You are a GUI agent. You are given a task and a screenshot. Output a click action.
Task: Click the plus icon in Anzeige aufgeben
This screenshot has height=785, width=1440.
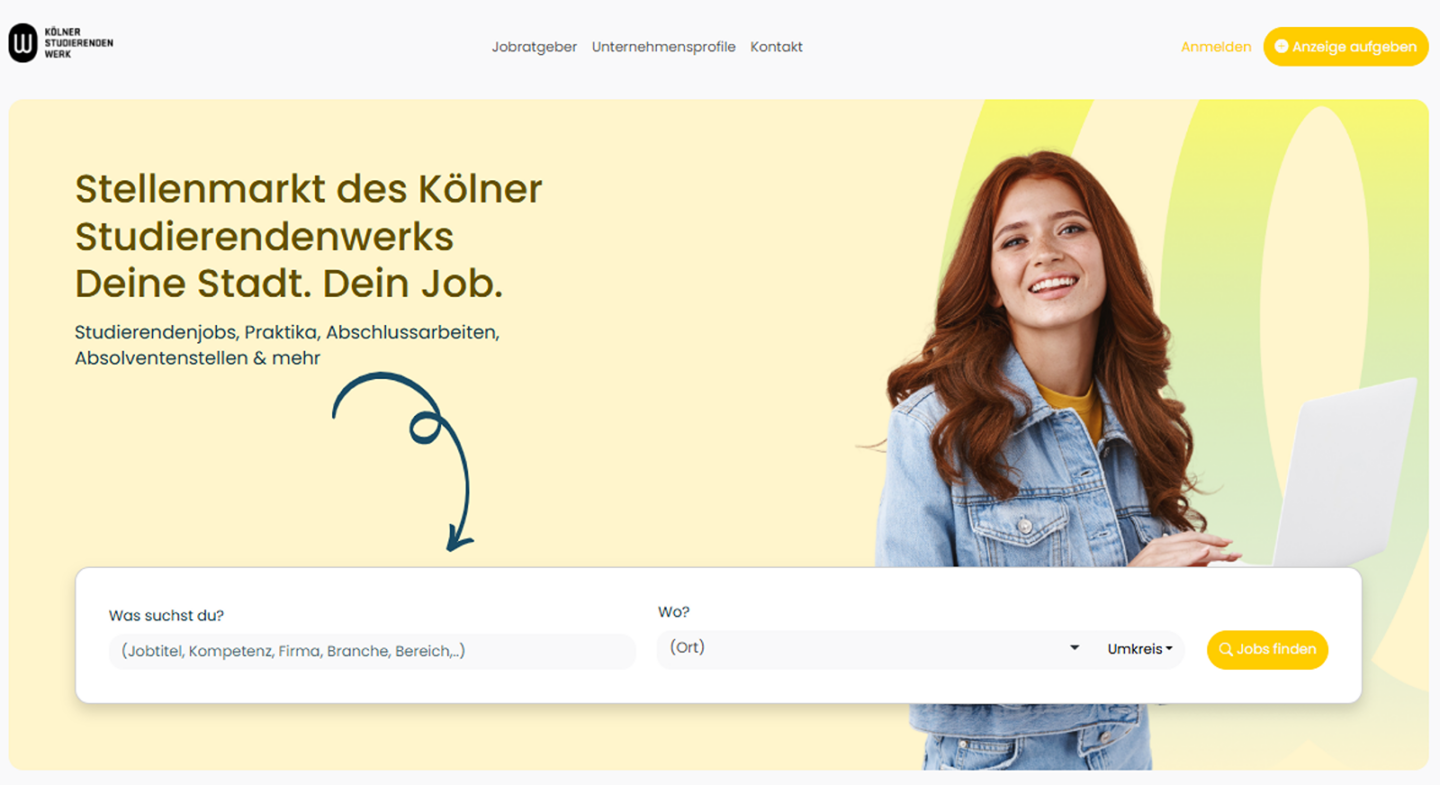(1281, 47)
